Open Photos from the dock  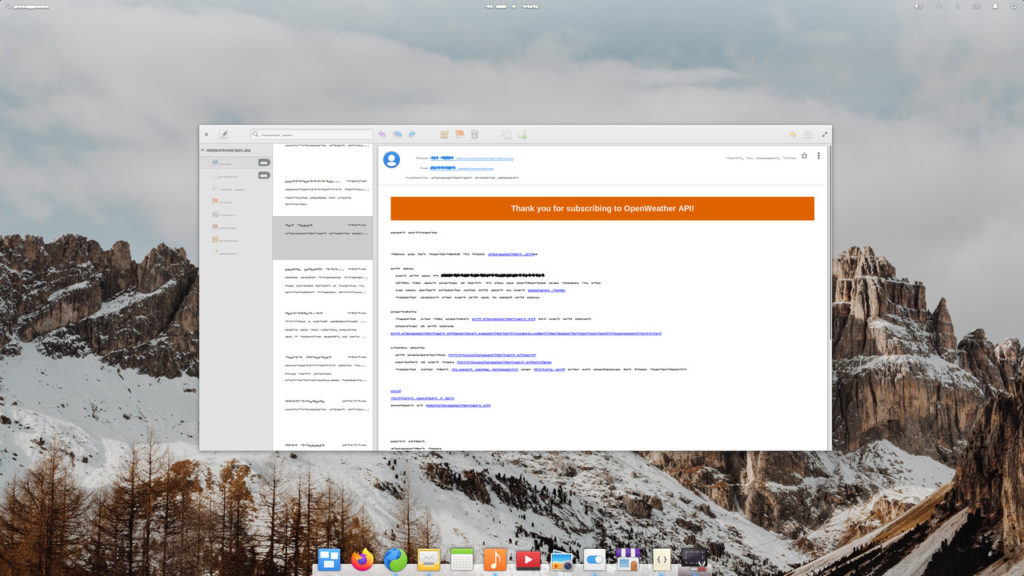tap(562, 560)
